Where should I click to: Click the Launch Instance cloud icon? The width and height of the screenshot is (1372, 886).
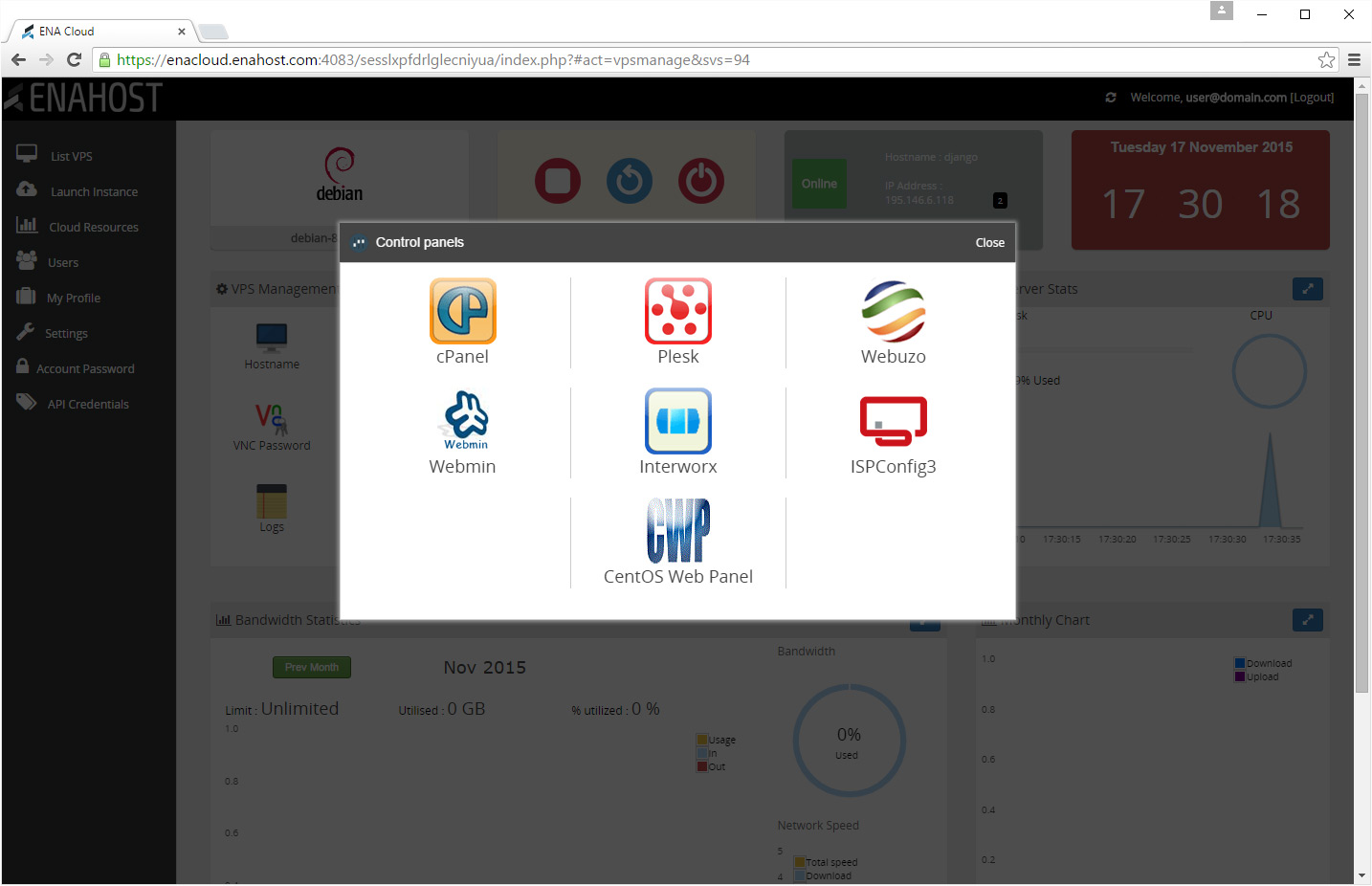[27, 189]
